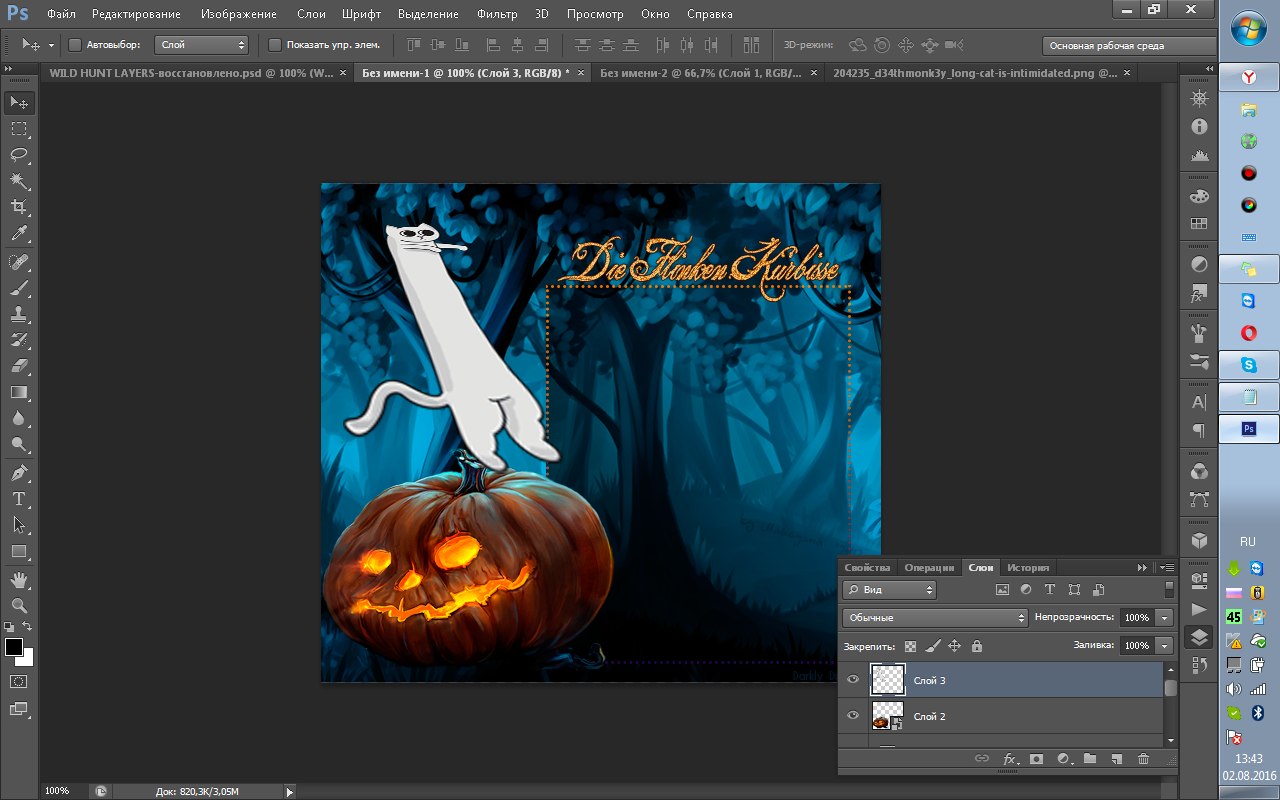Viewport: 1280px width, 800px height.
Task: Expand the Заливка fill slider arrow
Action: pos(1164,646)
